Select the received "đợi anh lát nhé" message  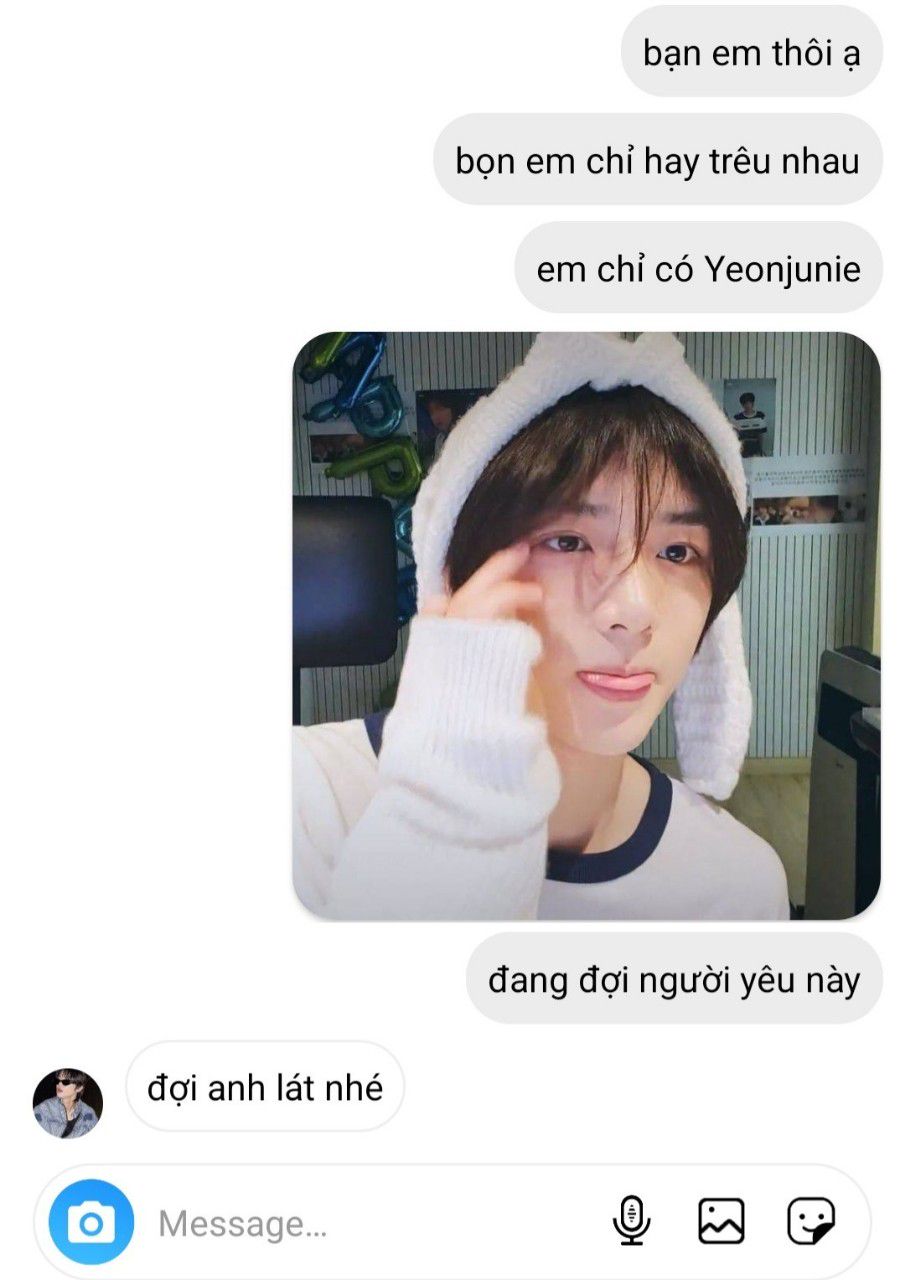coord(265,1087)
